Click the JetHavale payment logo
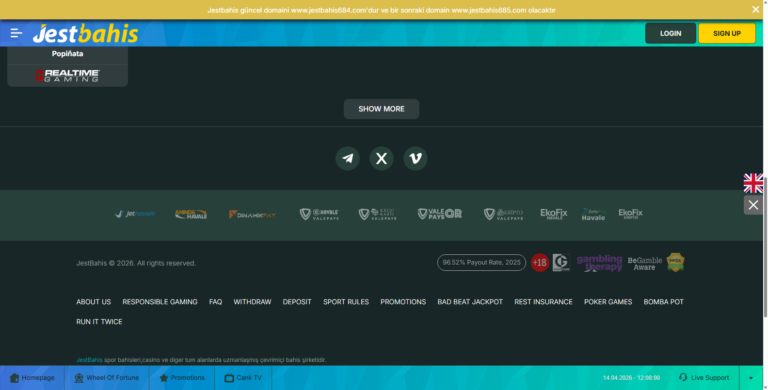The height and width of the screenshot is (390, 768). point(135,214)
